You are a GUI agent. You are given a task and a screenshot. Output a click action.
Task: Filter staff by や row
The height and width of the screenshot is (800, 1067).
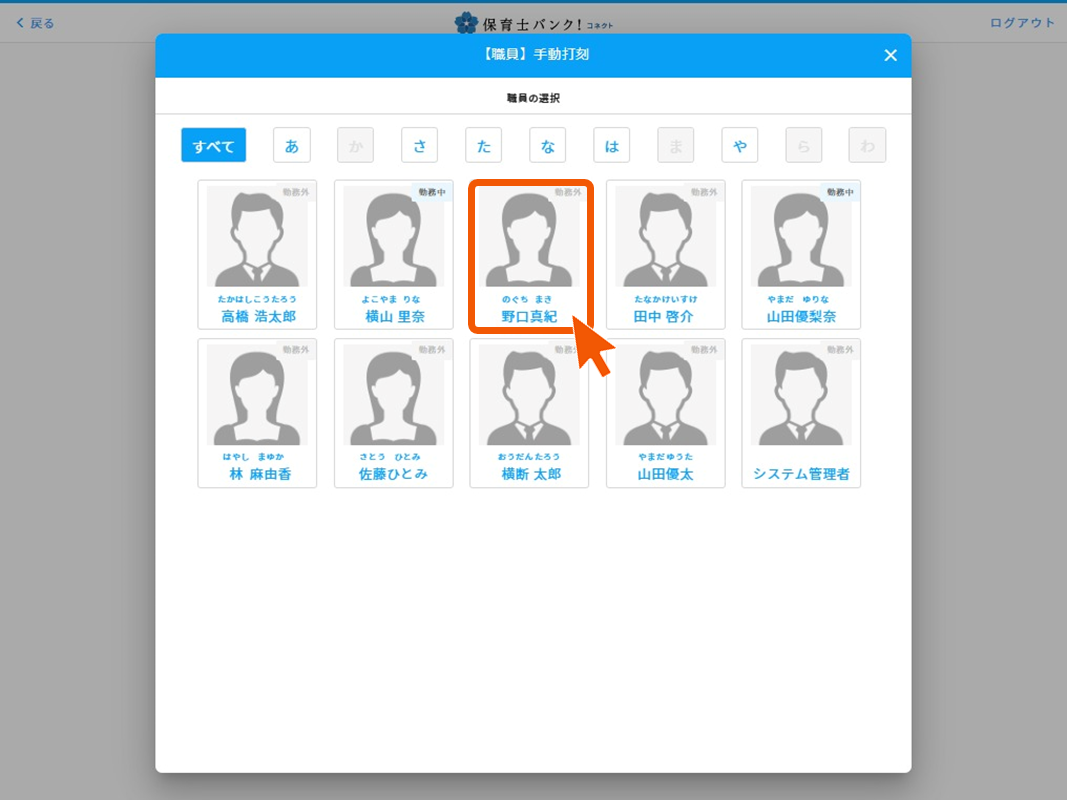[x=740, y=145]
